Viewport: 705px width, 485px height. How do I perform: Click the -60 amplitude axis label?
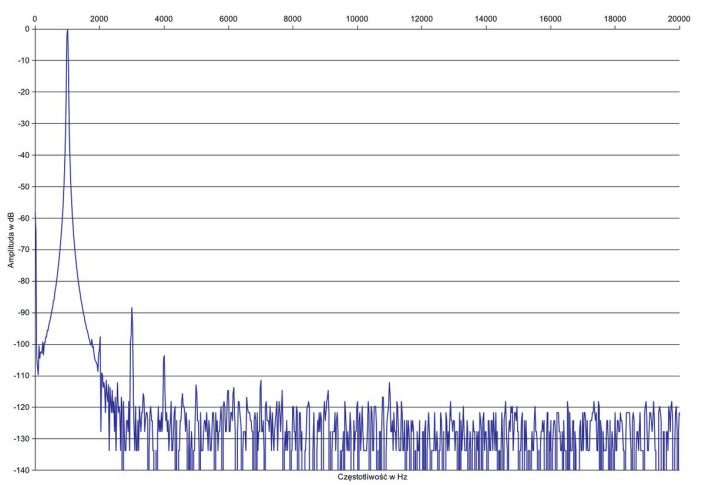[x=24, y=218]
